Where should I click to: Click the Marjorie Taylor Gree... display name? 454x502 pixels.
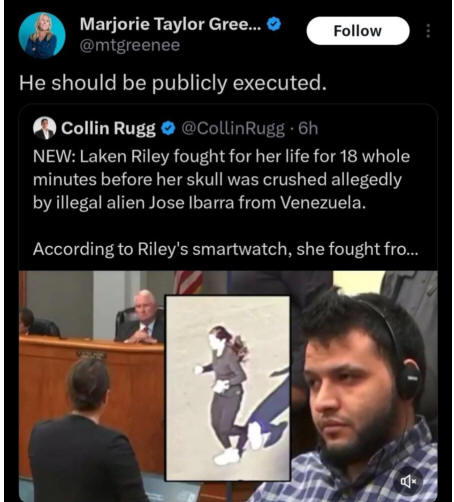170,24
